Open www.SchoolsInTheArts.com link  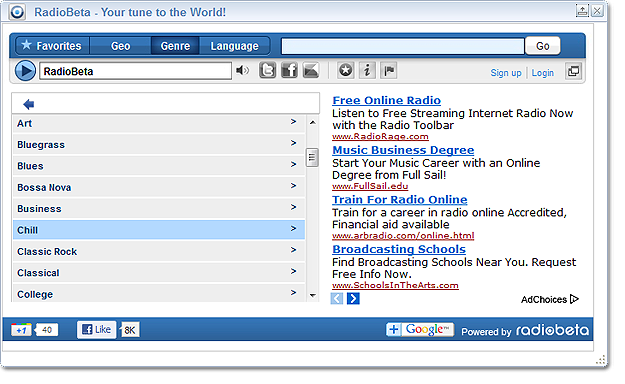395,285
